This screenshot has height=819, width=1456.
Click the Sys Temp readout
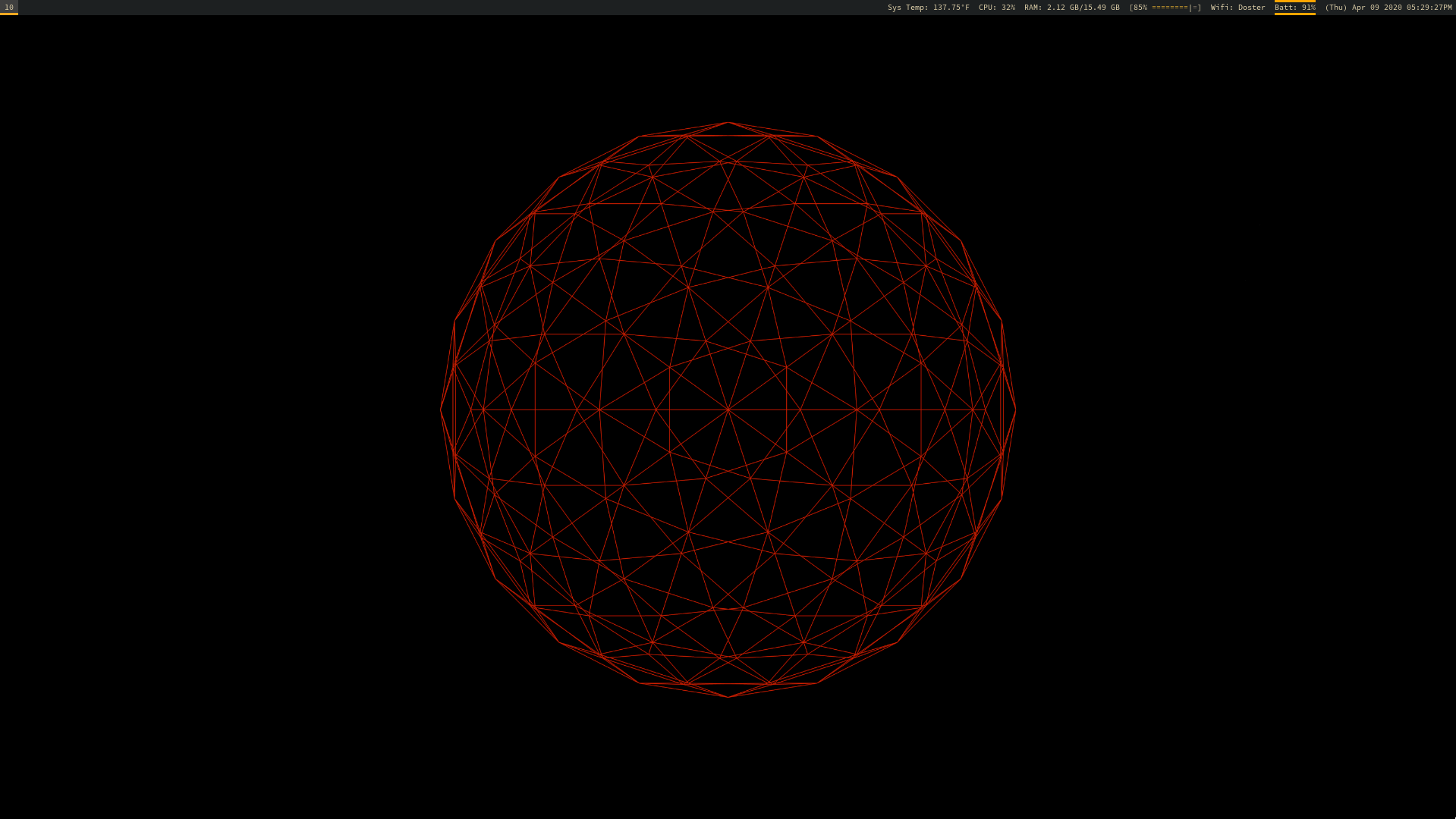(928, 8)
